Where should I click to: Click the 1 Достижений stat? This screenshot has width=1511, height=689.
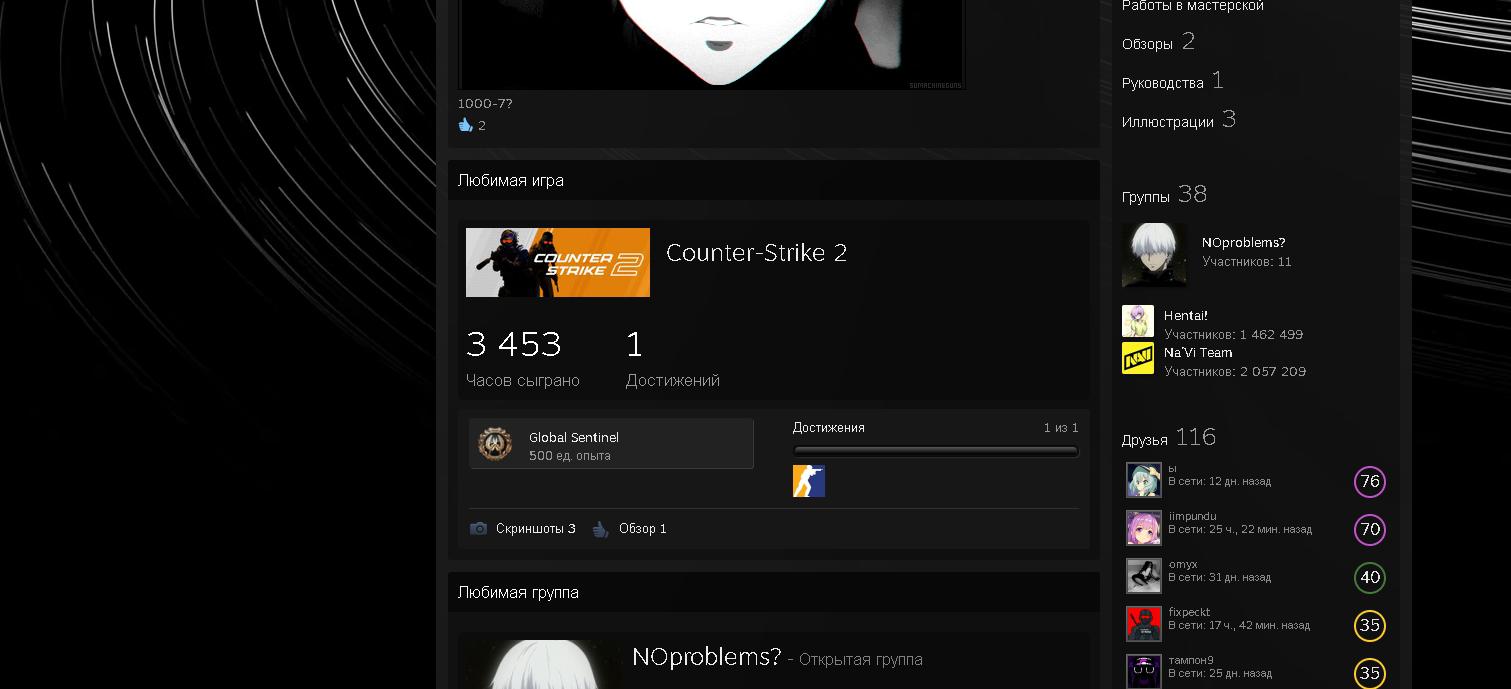[672, 358]
